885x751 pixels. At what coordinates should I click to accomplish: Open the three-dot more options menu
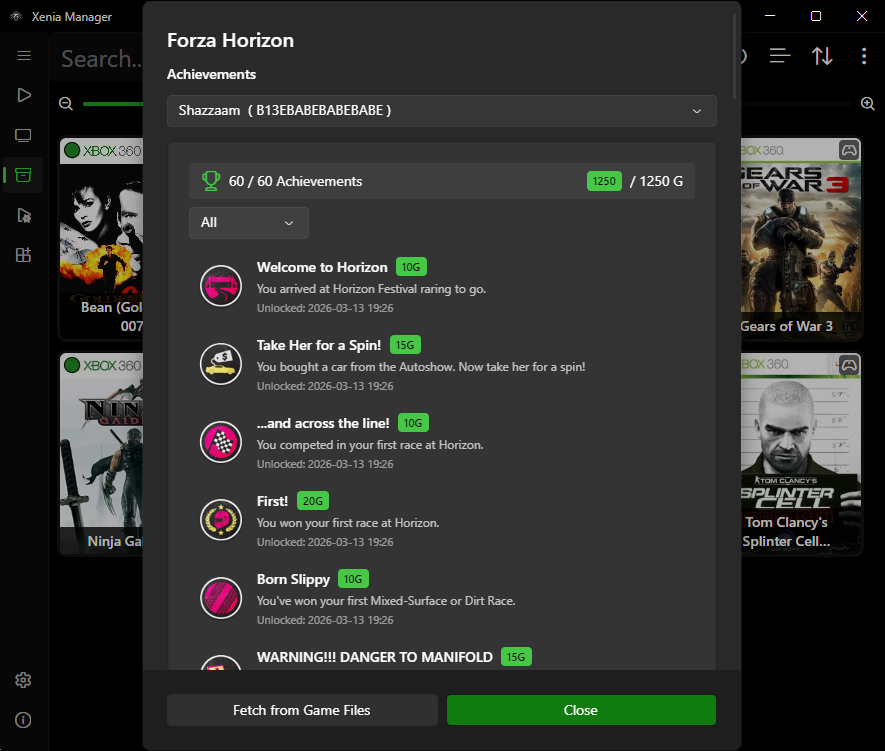tap(864, 55)
